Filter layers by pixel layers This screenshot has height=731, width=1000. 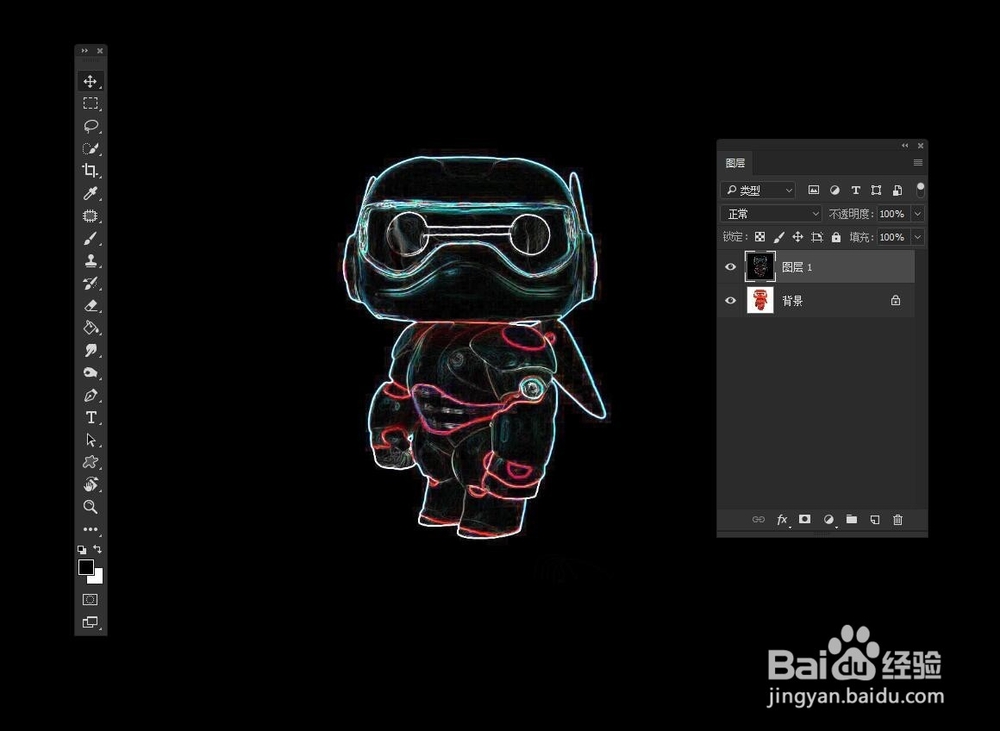point(813,190)
